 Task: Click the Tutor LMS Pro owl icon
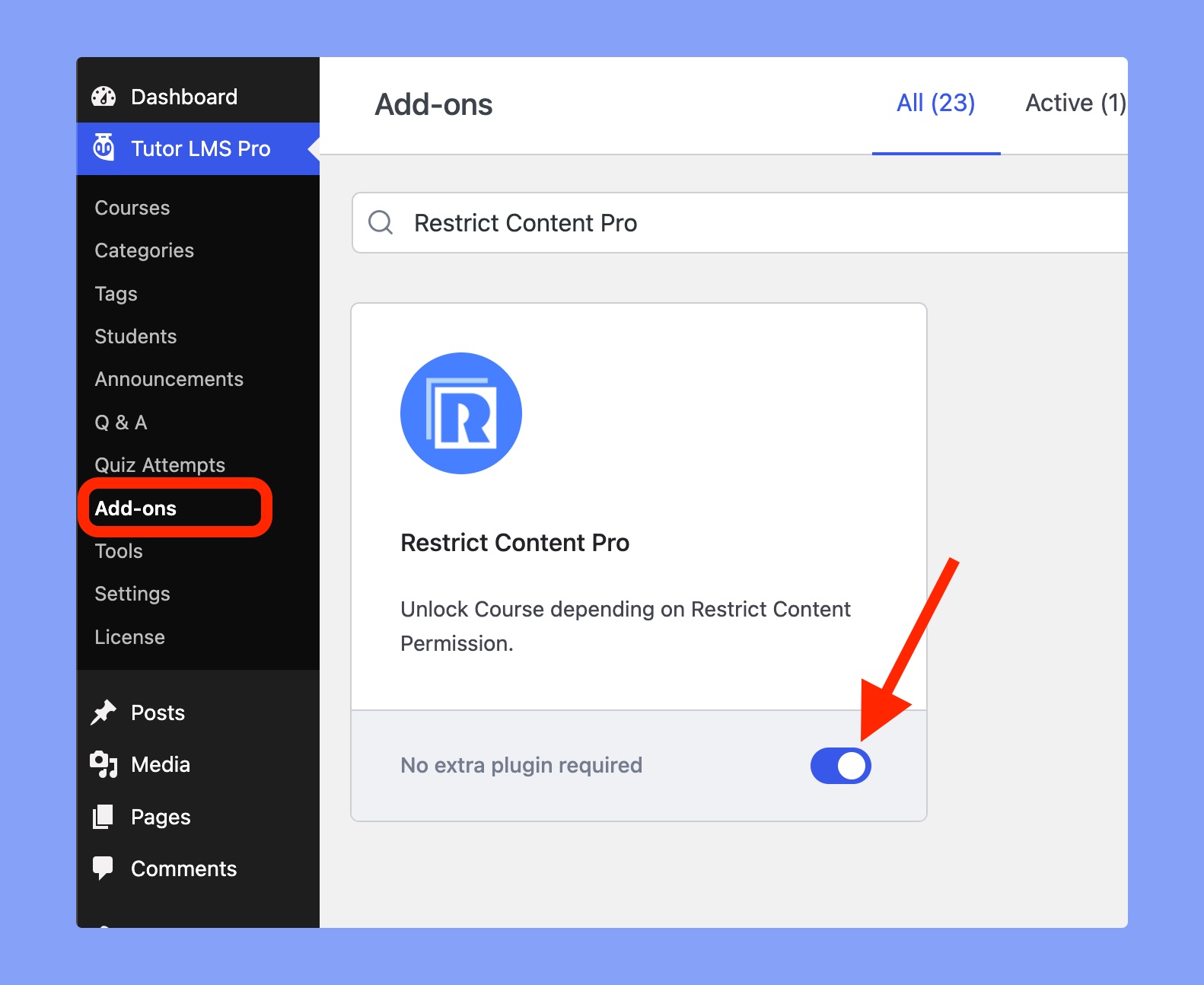[104, 148]
